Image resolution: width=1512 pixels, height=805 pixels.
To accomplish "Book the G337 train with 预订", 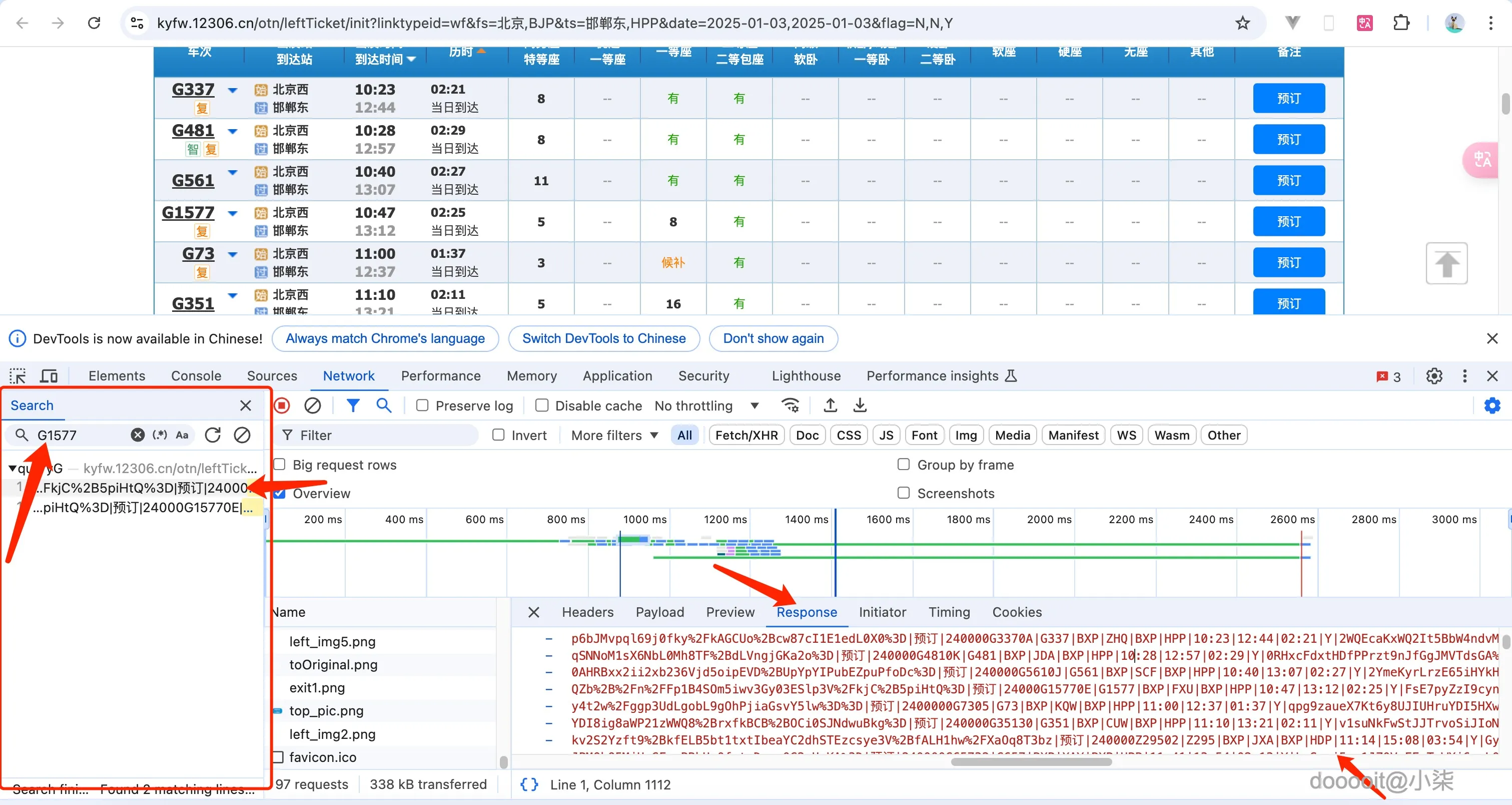I will (x=1288, y=98).
